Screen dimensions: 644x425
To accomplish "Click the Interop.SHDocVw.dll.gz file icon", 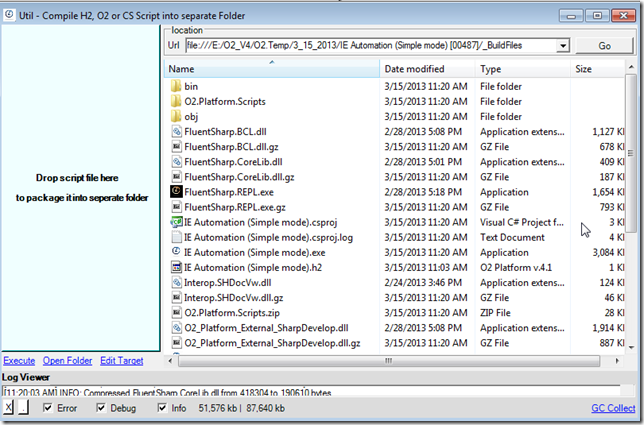I will click(176, 298).
